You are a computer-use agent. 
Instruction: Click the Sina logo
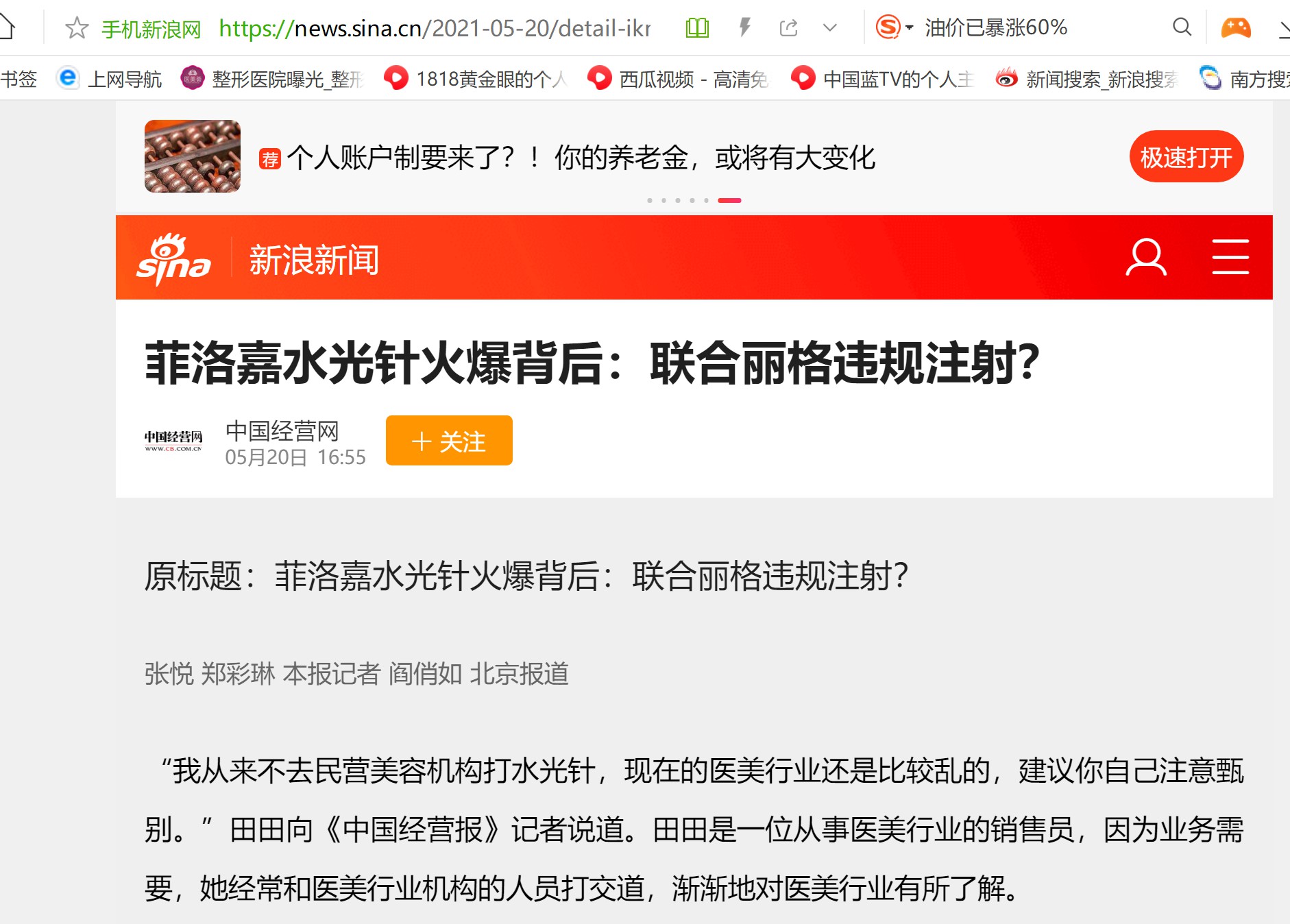coord(173,259)
